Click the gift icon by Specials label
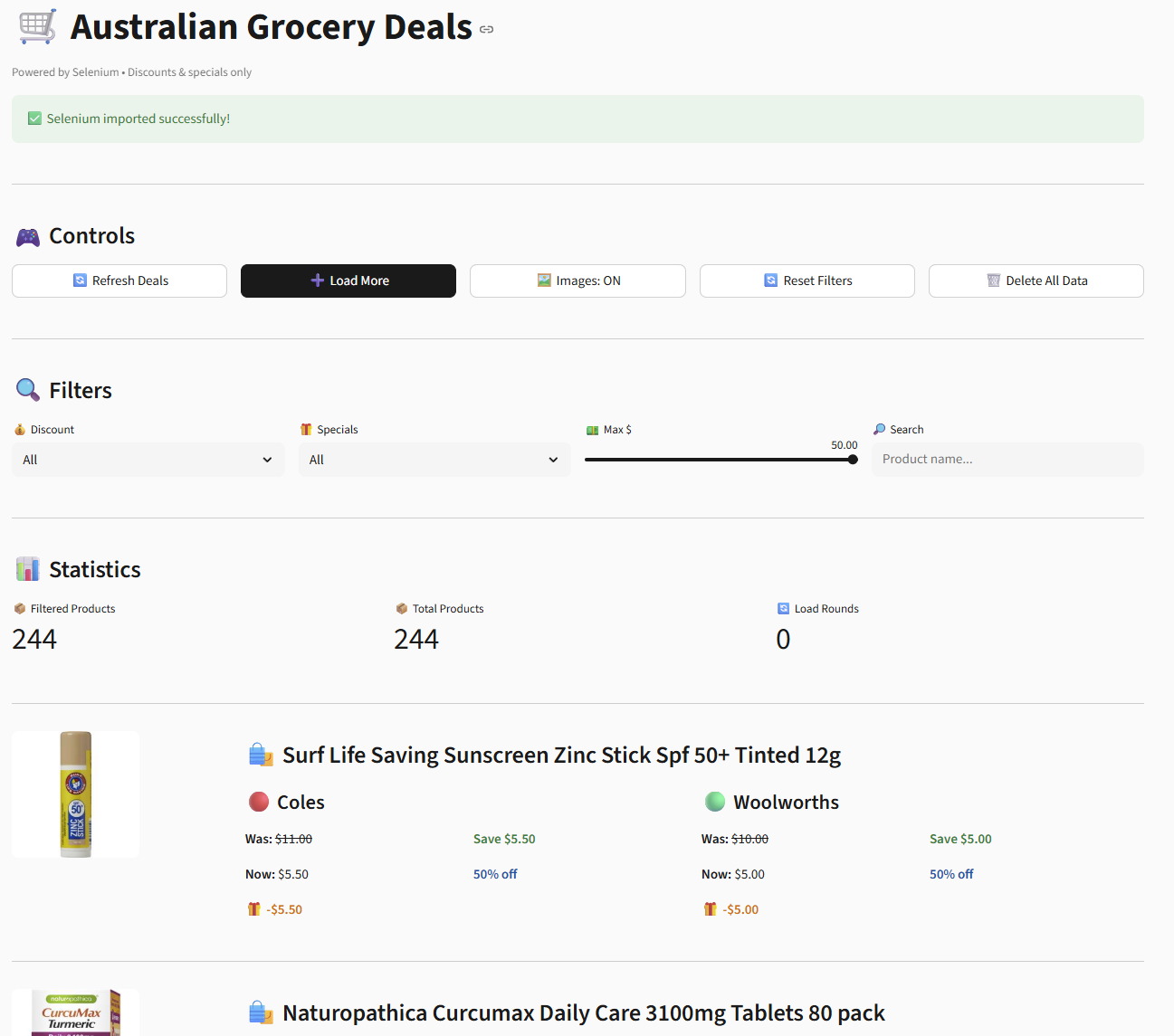The height and width of the screenshot is (1036, 1174). 306,430
